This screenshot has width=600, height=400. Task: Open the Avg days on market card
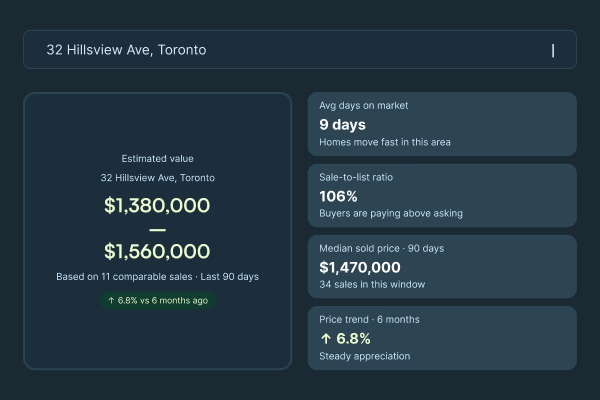(442, 124)
